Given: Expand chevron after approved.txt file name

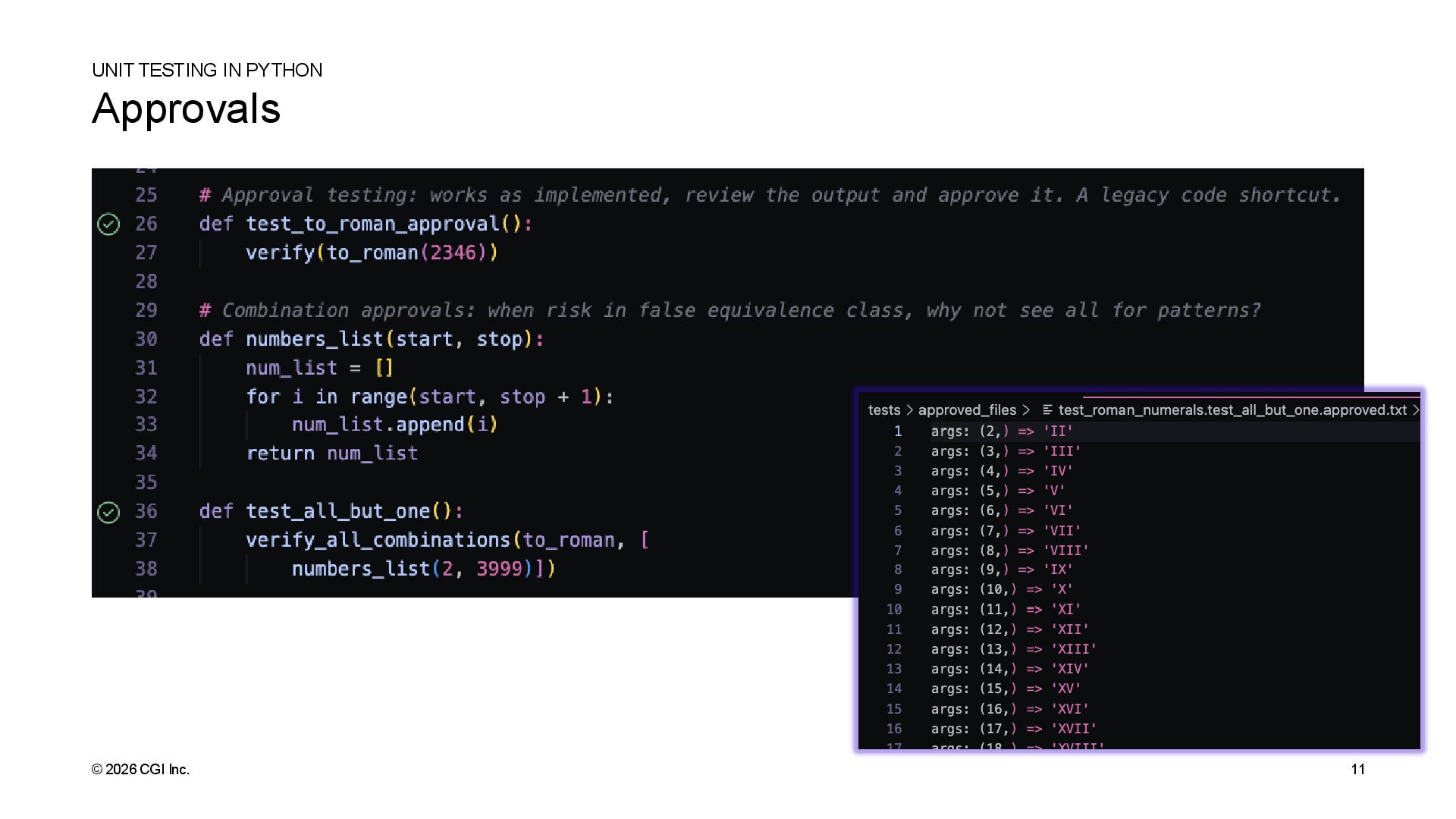Looking at the screenshot, I should [1415, 409].
